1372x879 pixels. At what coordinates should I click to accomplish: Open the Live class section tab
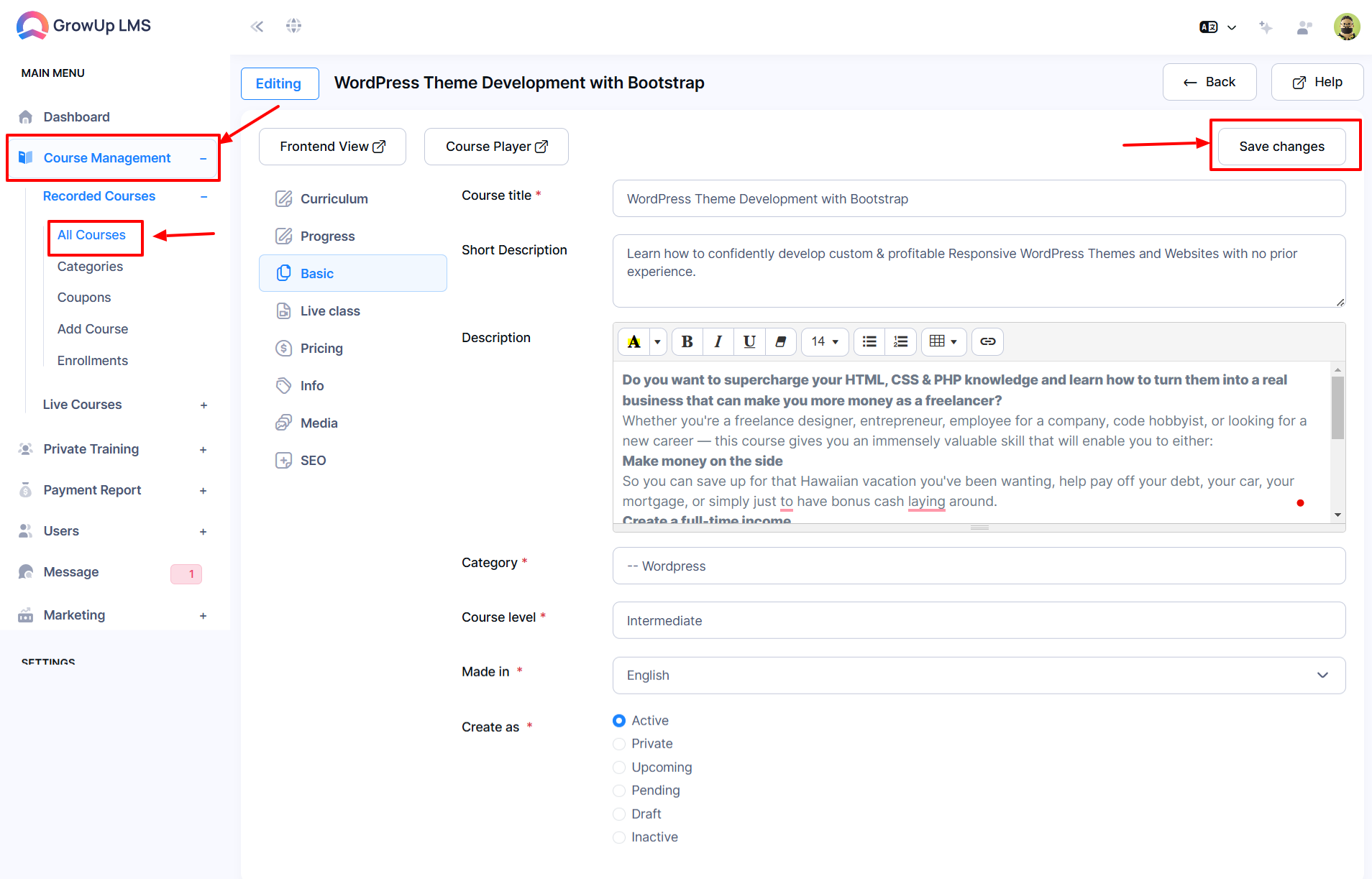click(x=352, y=310)
